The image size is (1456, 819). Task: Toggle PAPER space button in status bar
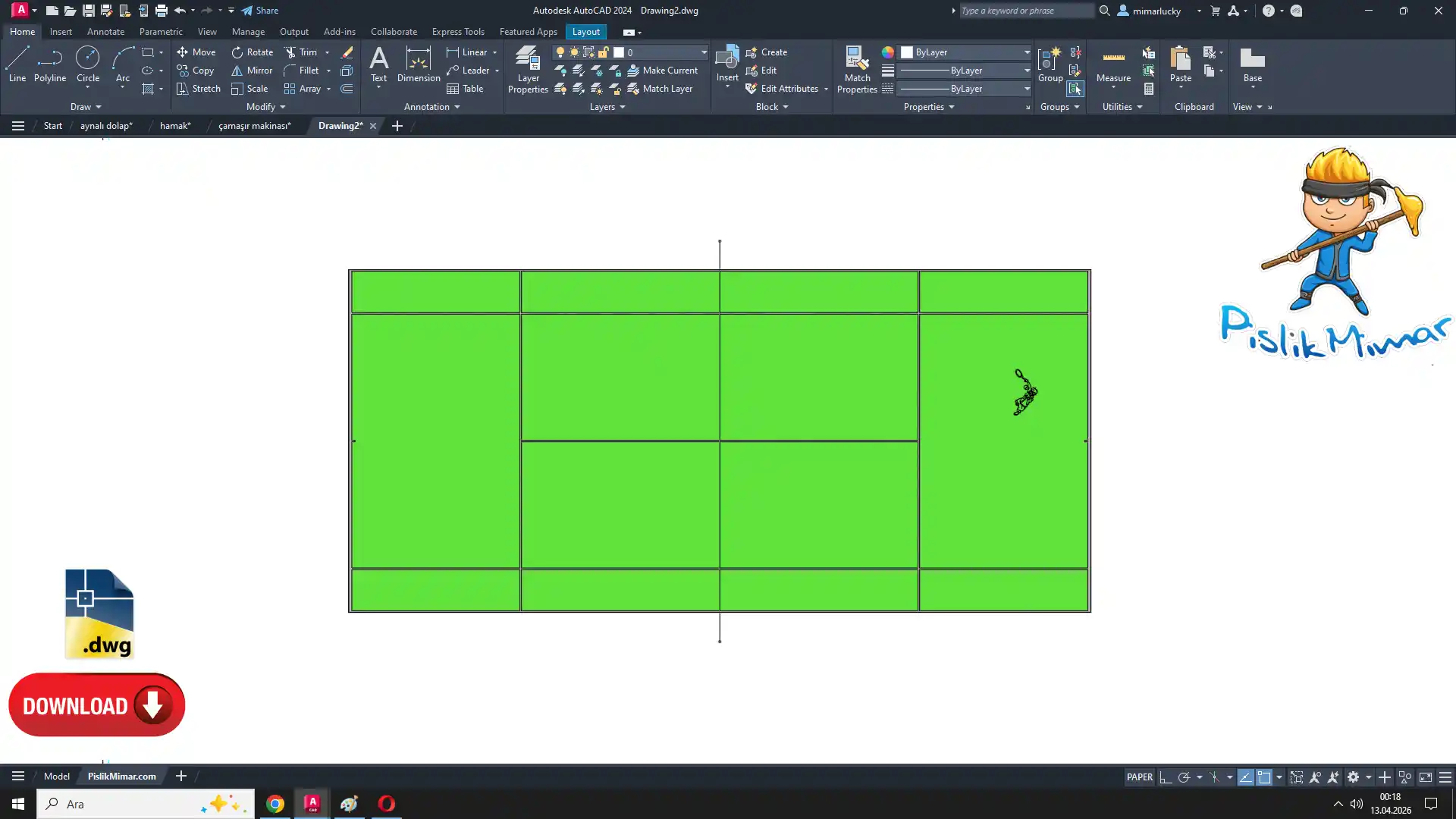coord(1139,777)
